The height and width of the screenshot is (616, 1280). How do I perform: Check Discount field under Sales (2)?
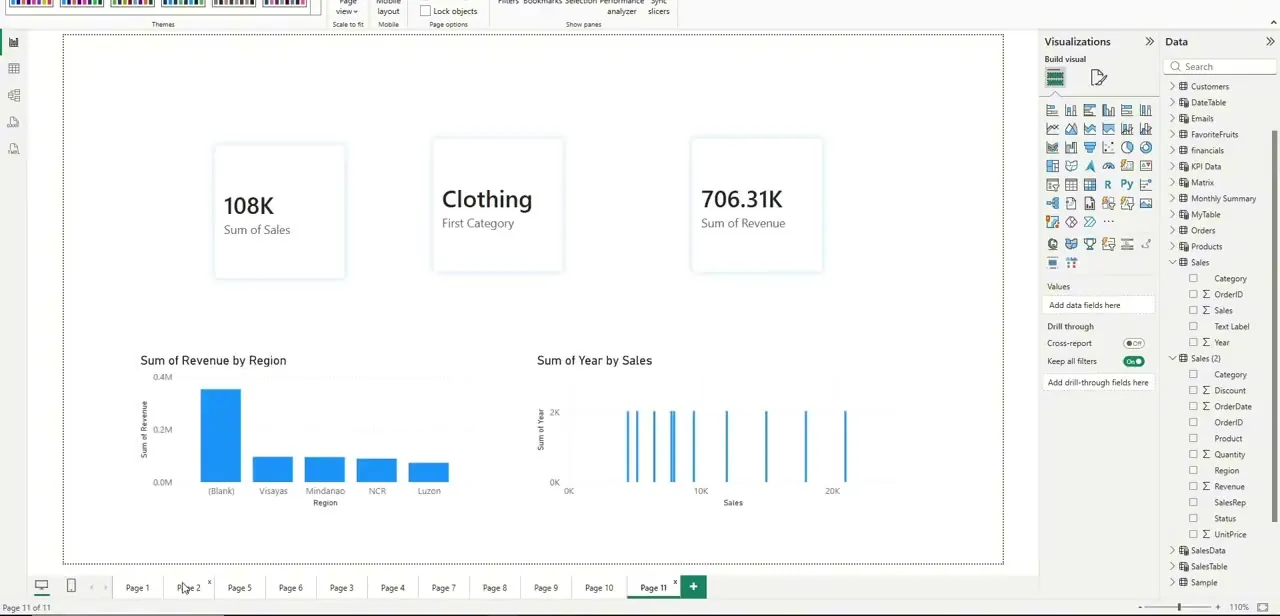click(1193, 391)
